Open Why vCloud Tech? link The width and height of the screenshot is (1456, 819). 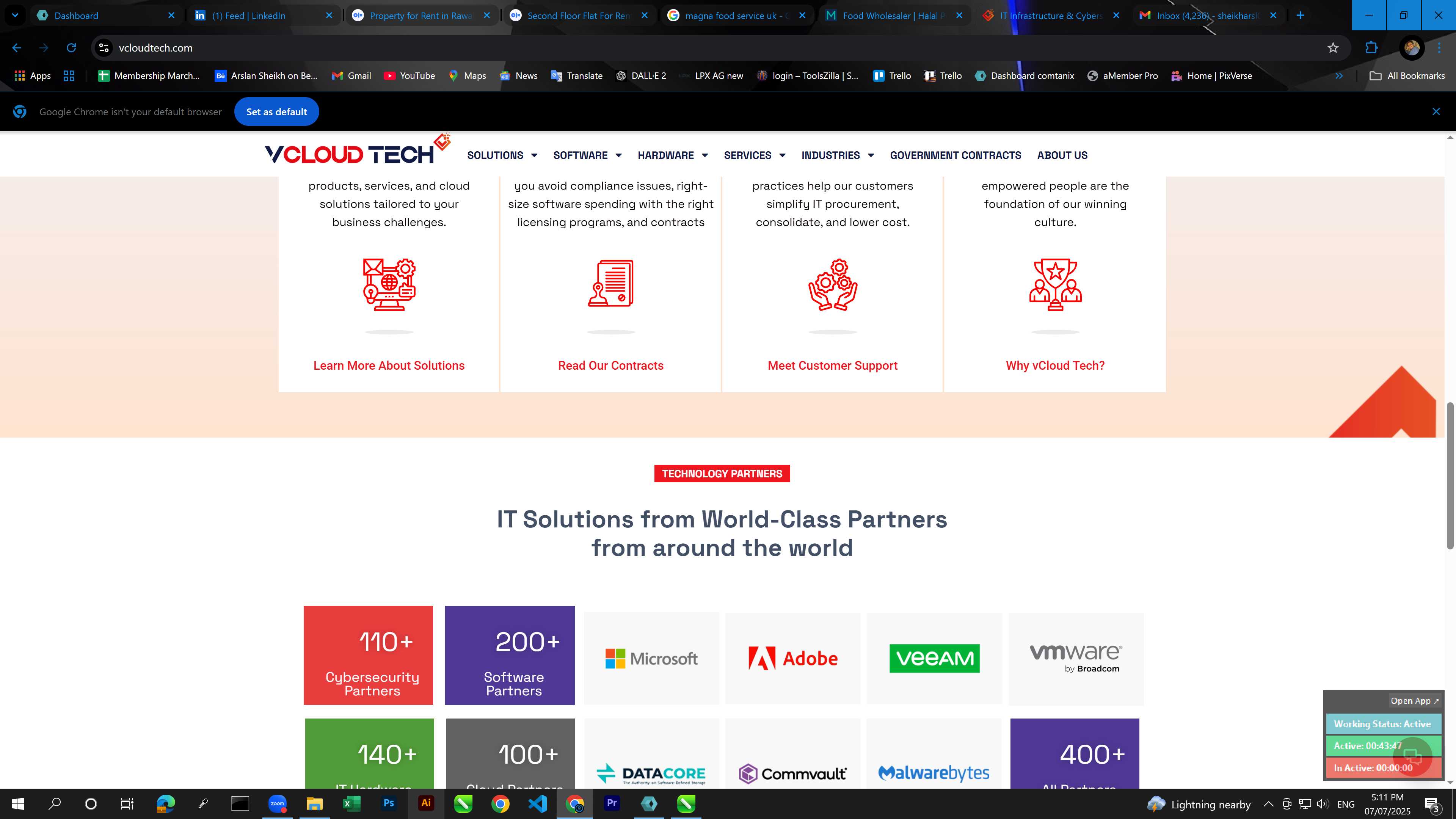click(1055, 366)
